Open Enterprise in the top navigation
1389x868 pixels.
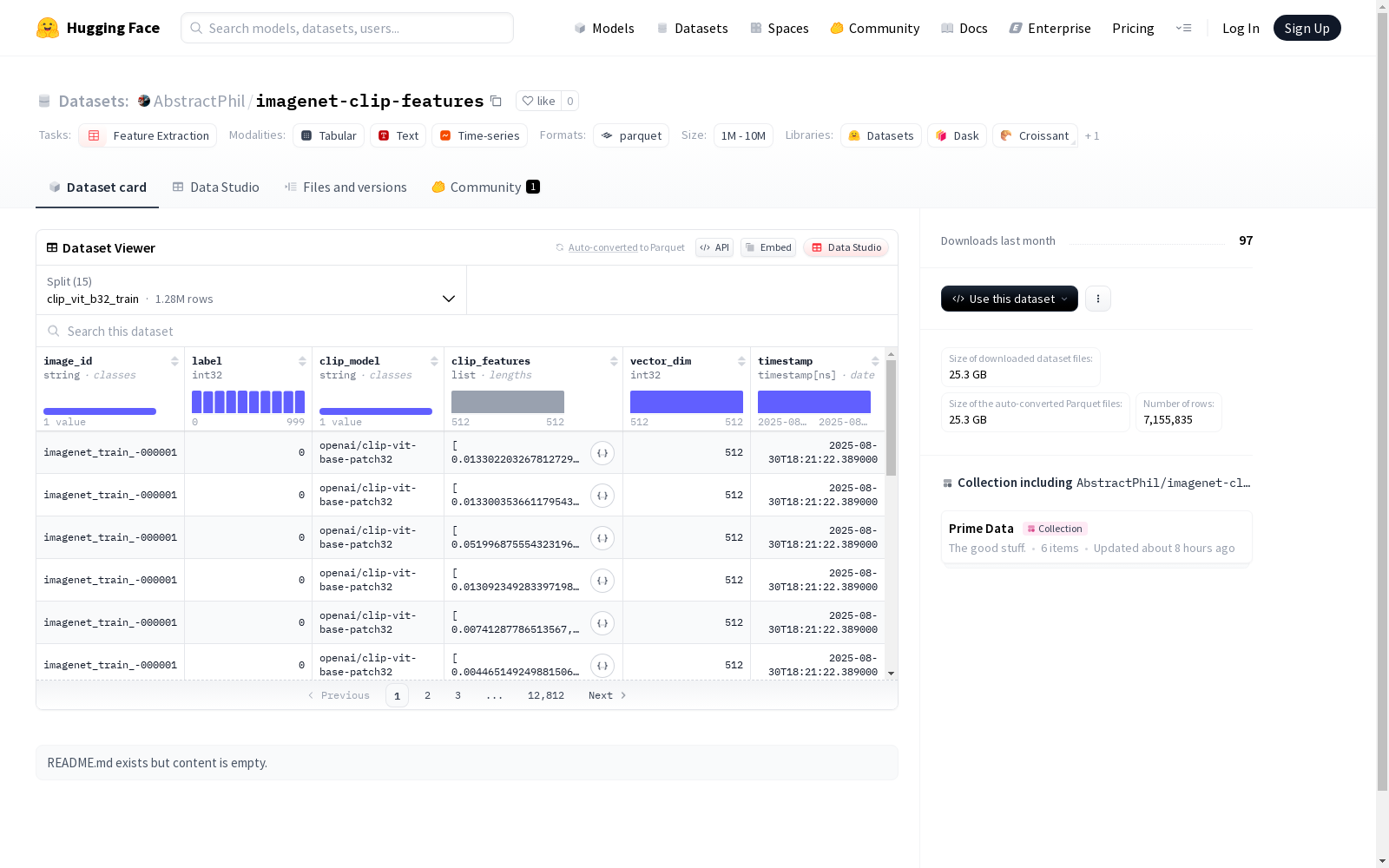point(1050,28)
